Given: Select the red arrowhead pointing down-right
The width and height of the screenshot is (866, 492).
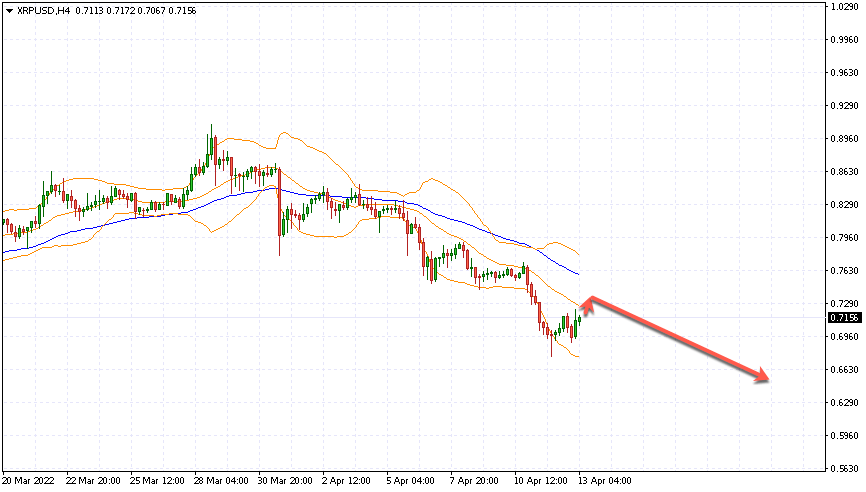Looking at the screenshot, I should tap(762, 377).
